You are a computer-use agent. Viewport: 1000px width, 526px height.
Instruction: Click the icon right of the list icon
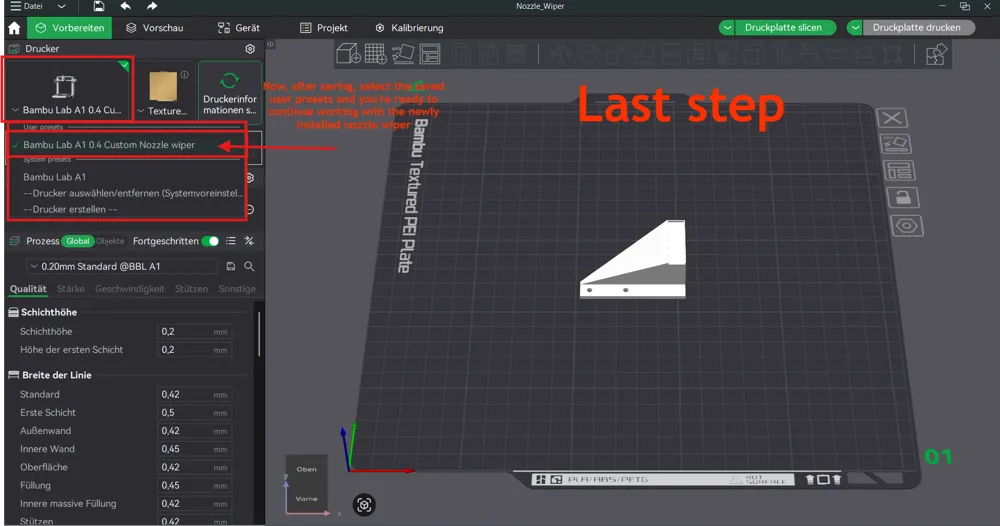[249, 241]
